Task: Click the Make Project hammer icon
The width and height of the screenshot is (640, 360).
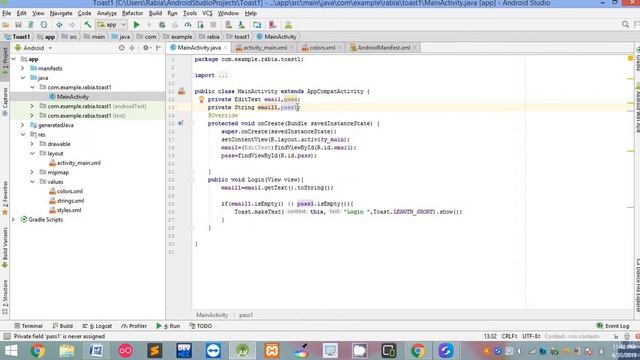Action: pos(87,25)
